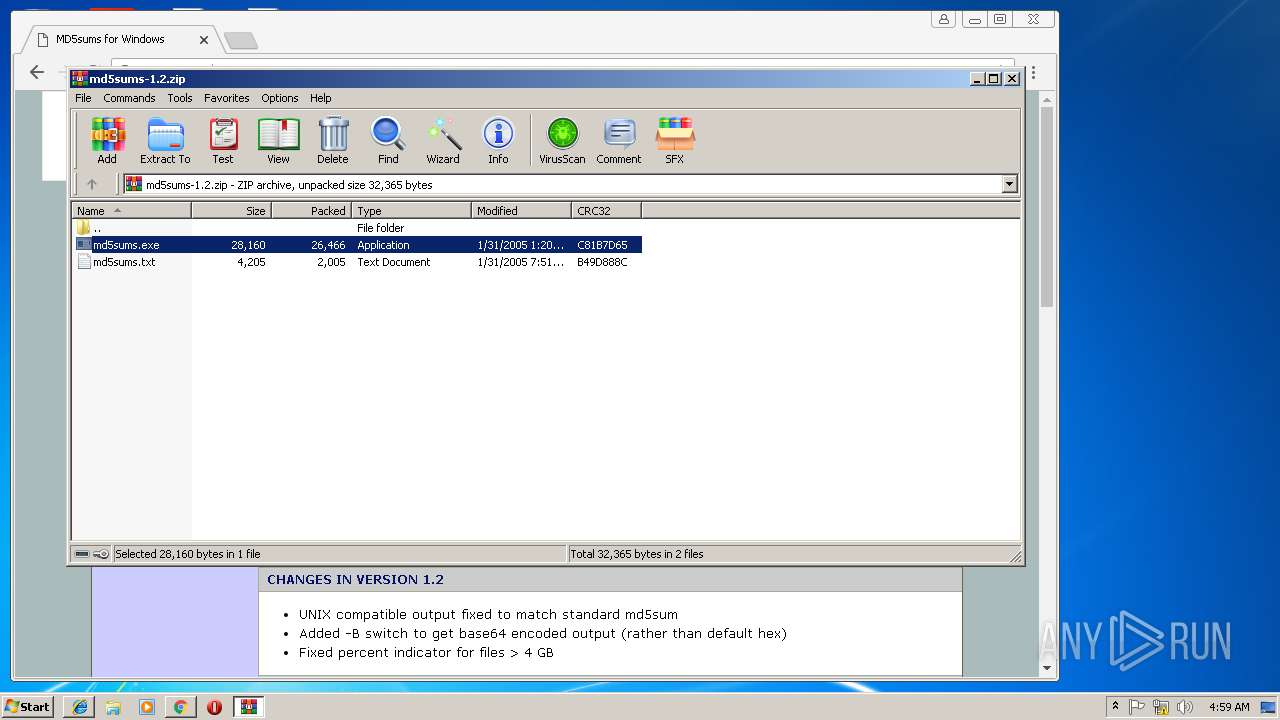Open the Commands menu
This screenshot has height=720, width=1280.
pos(129,98)
